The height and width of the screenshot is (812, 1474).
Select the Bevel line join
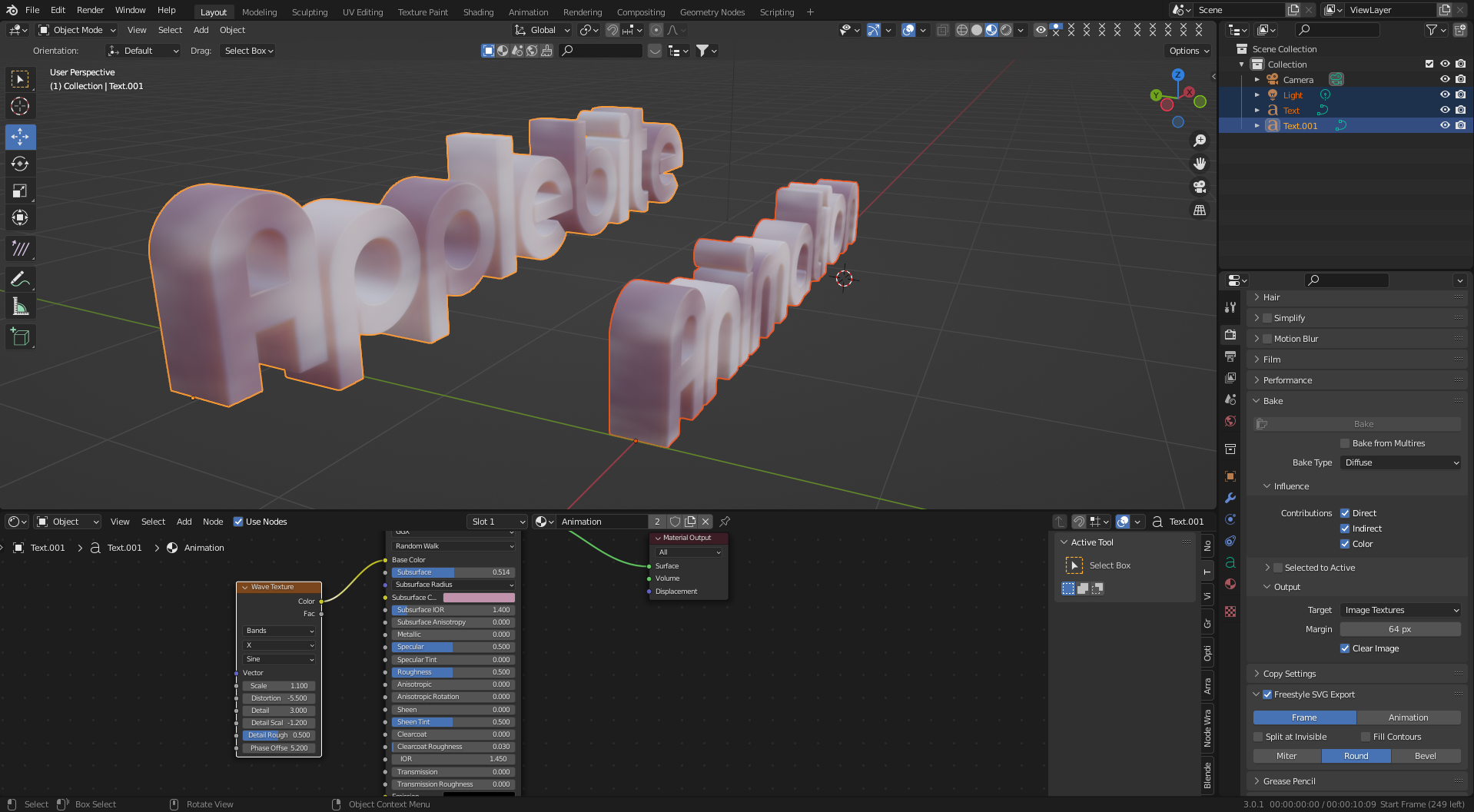(x=1426, y=756)
